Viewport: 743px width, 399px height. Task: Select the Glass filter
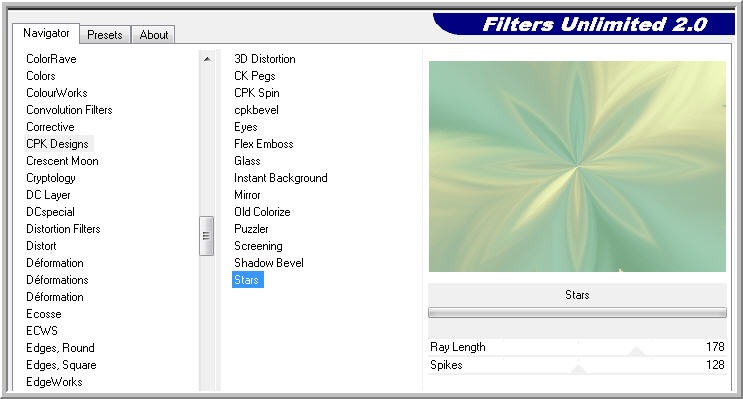tap(247, 161)
